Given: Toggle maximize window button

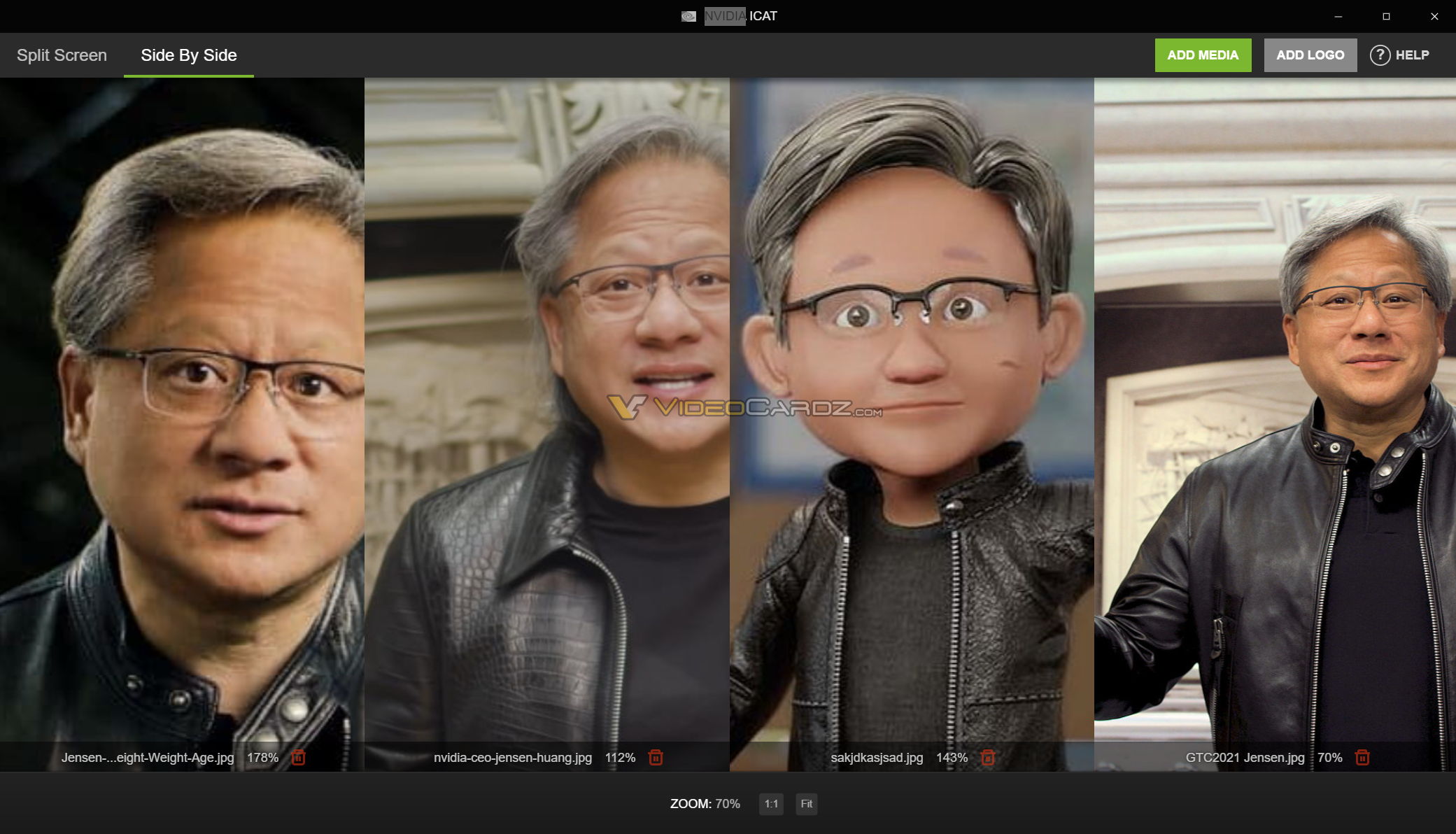Looking at the screenshot, I should pyautogui.click(x=1386, y=16).
